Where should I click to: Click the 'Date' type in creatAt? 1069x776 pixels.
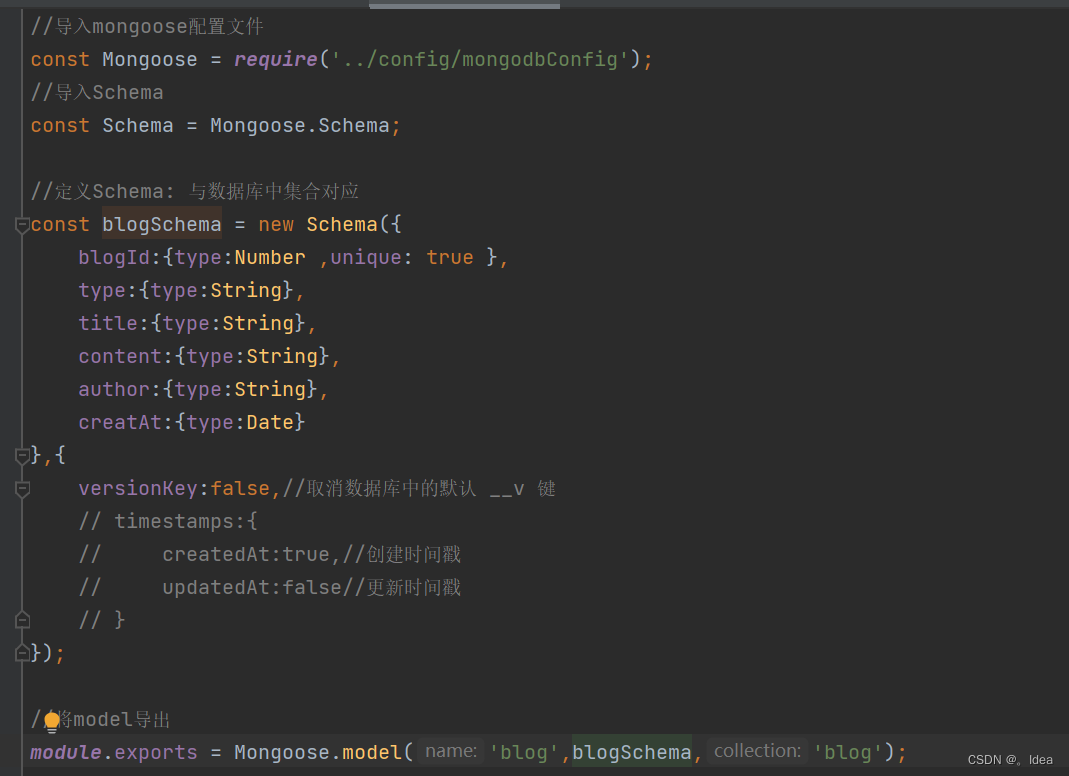(x=270, y=423)
